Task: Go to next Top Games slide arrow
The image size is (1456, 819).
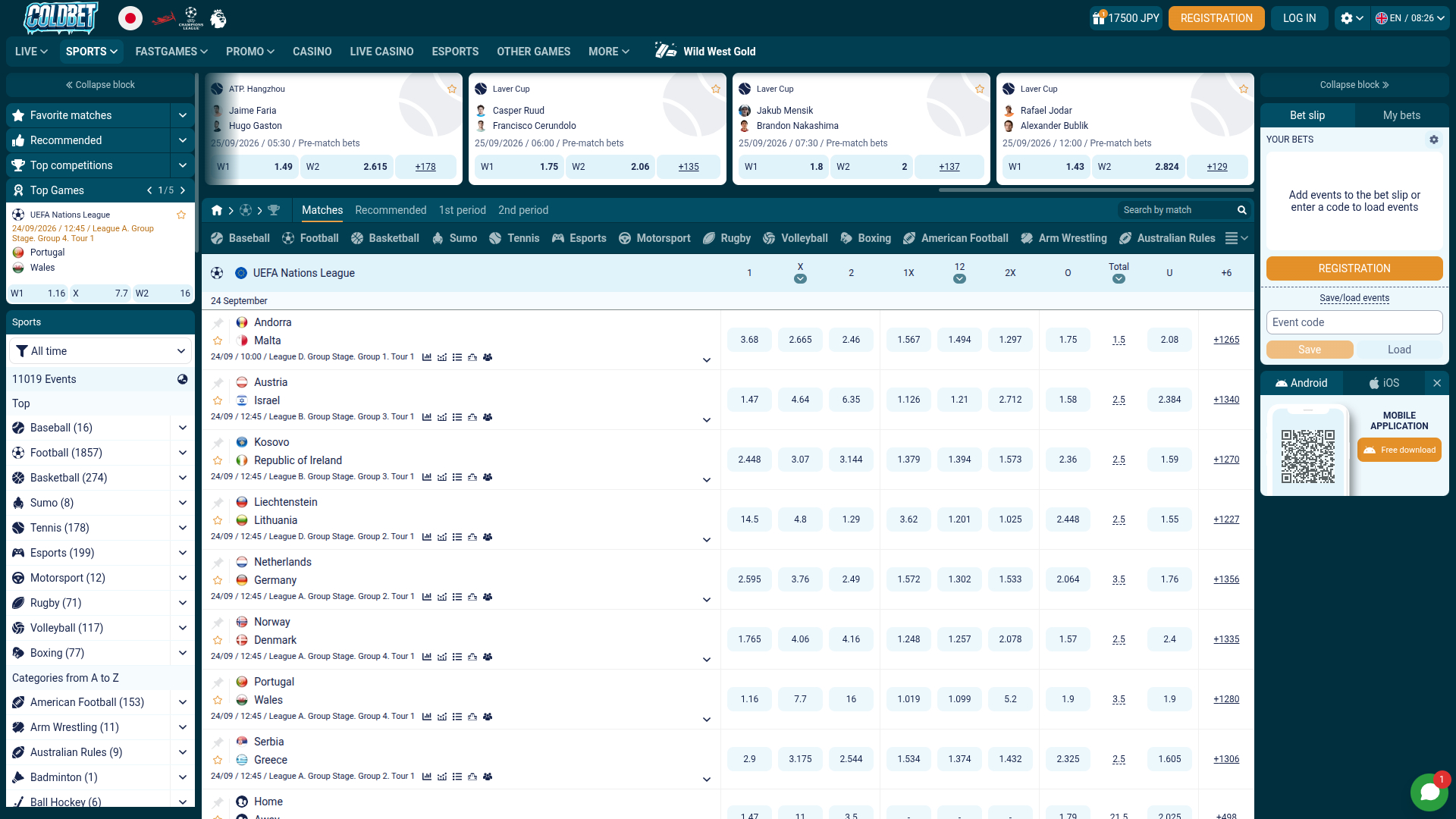Action: pyautogui.click(x=183, y=190)
